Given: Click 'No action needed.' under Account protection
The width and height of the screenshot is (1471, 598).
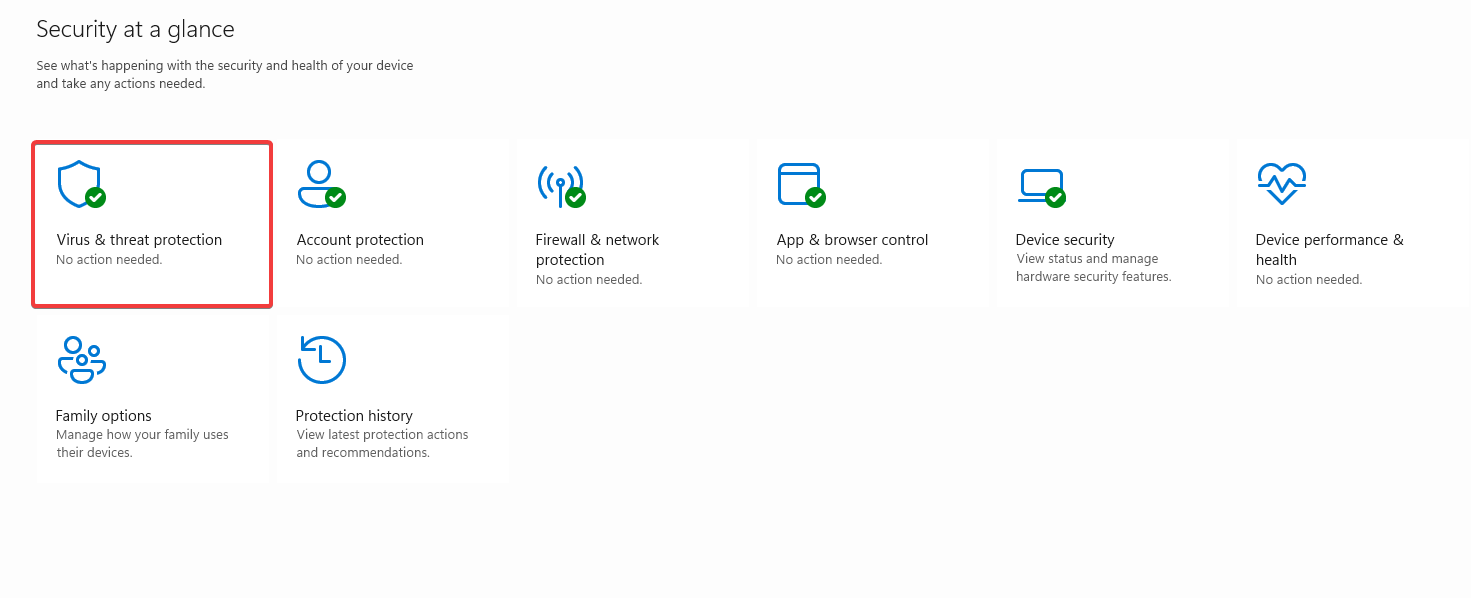Looking at the screenshot, I should point(349,260).
